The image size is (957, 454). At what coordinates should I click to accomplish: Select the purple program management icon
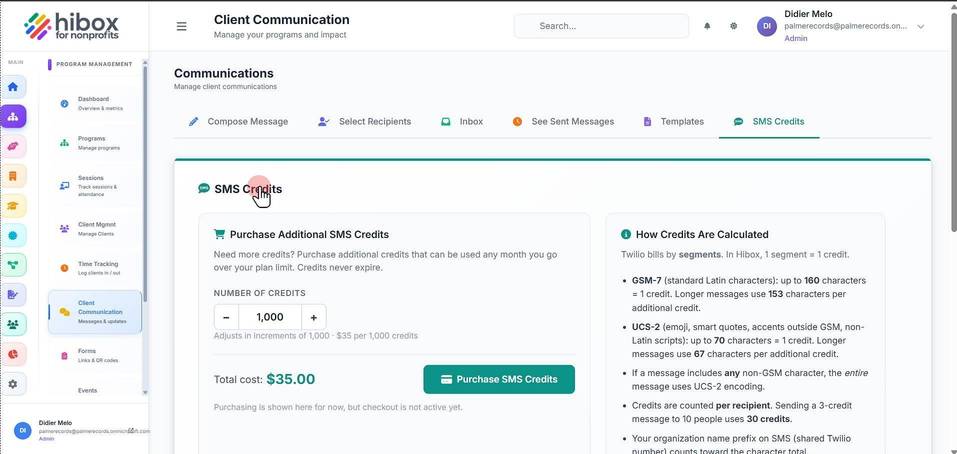coord(13,116)
